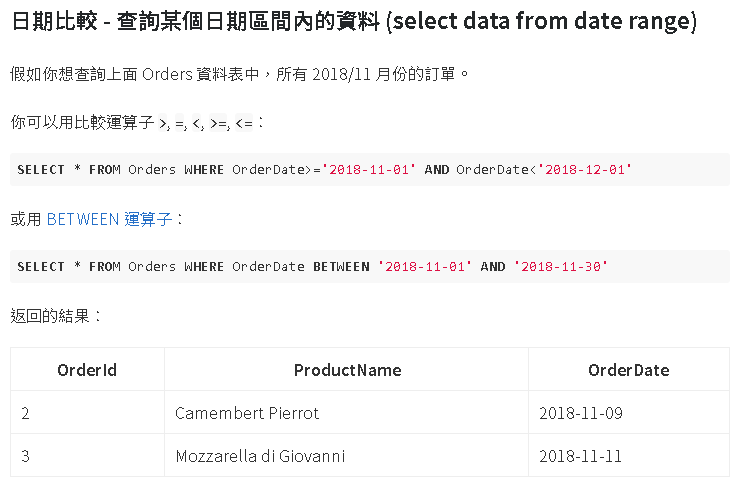The height and width of the screenshot is (490, 746).
Task: Select the OrderId column header
Action: [x=88, y=370]
